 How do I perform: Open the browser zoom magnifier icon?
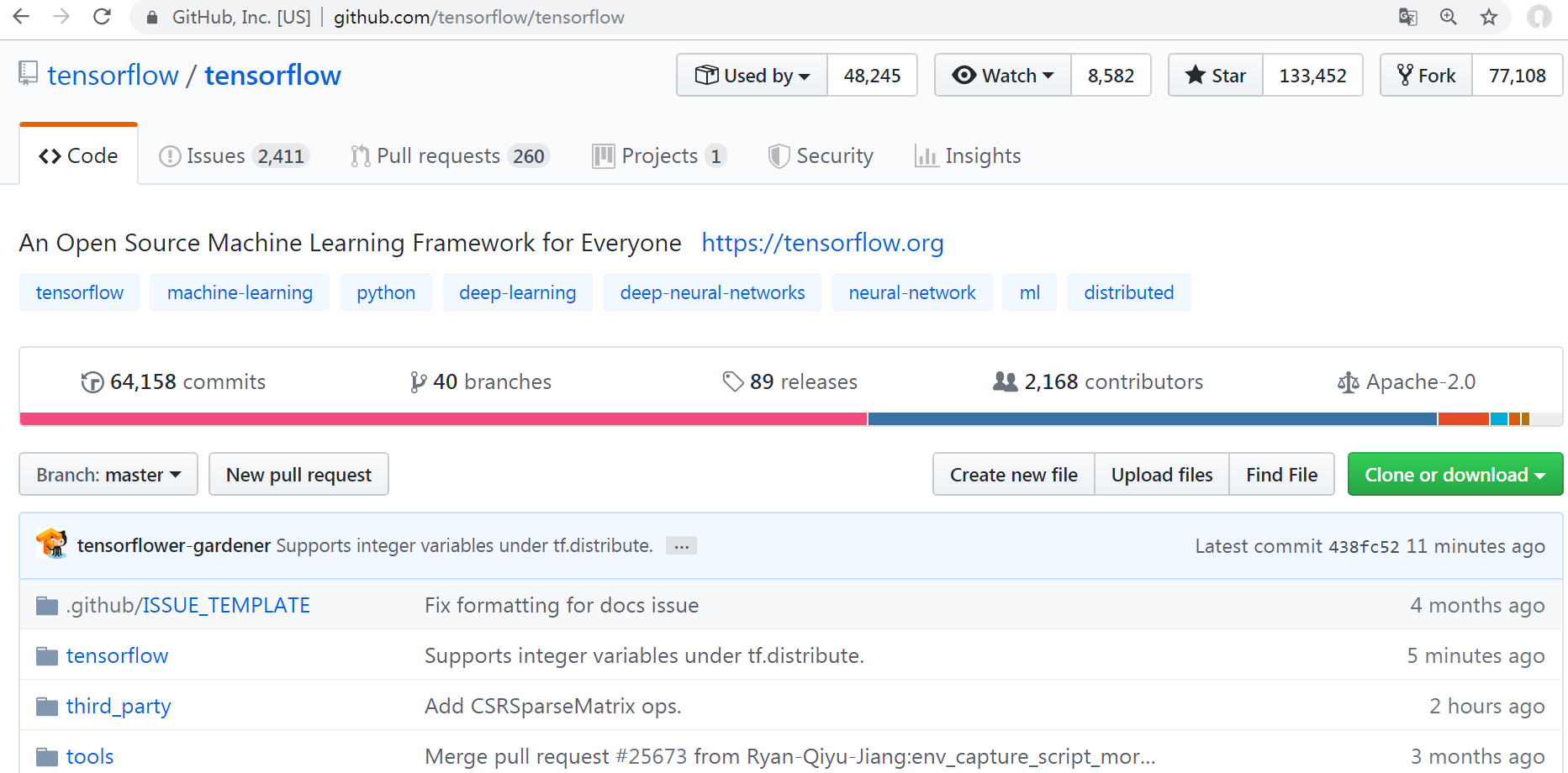pos(1448,17)
